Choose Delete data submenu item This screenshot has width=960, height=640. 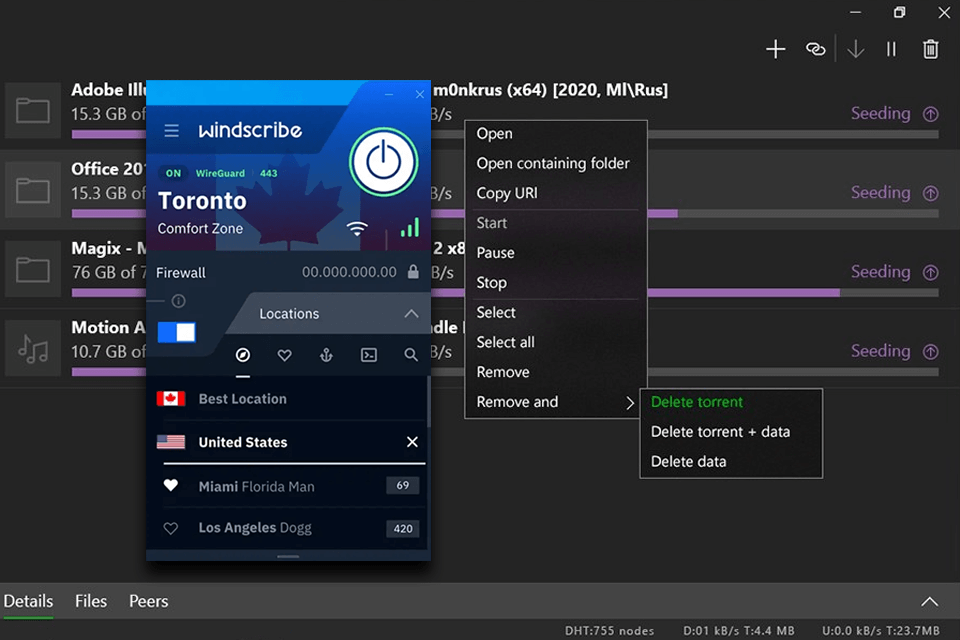point(731,462)
